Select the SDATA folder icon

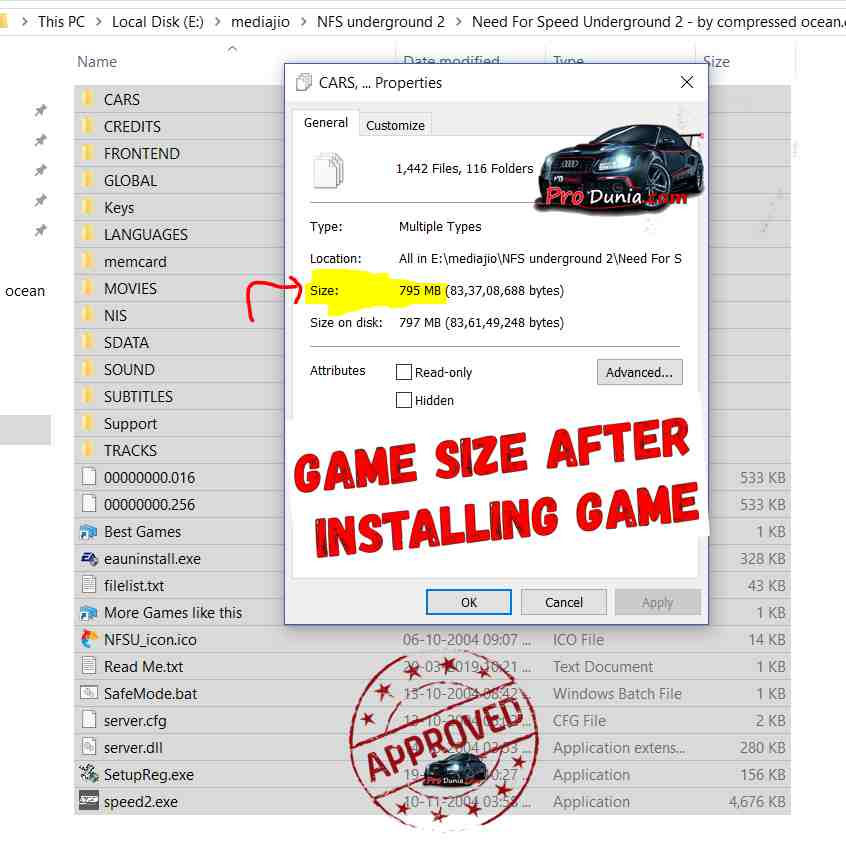(x=86, y=342)
